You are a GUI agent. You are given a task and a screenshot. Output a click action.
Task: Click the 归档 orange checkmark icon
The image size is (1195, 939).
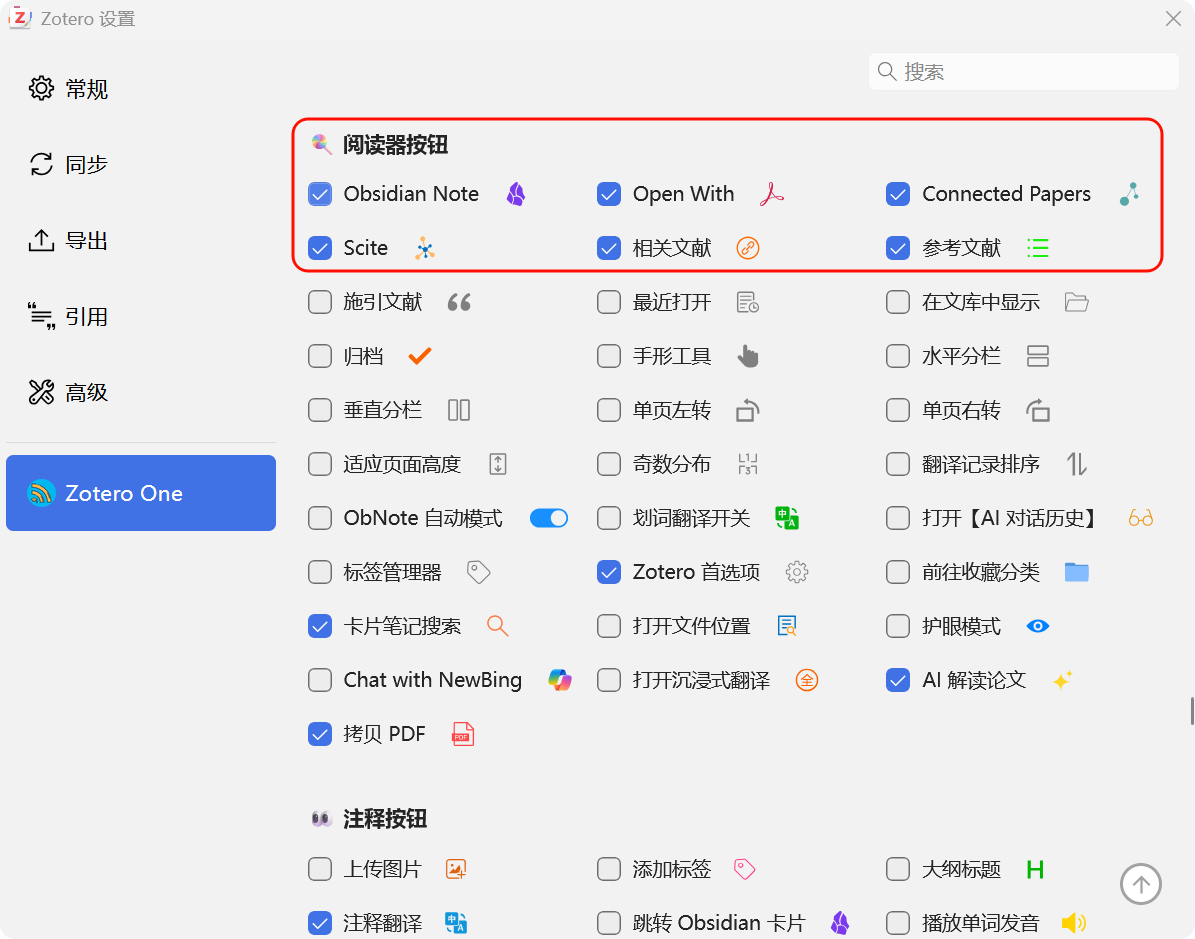[420, 356]
